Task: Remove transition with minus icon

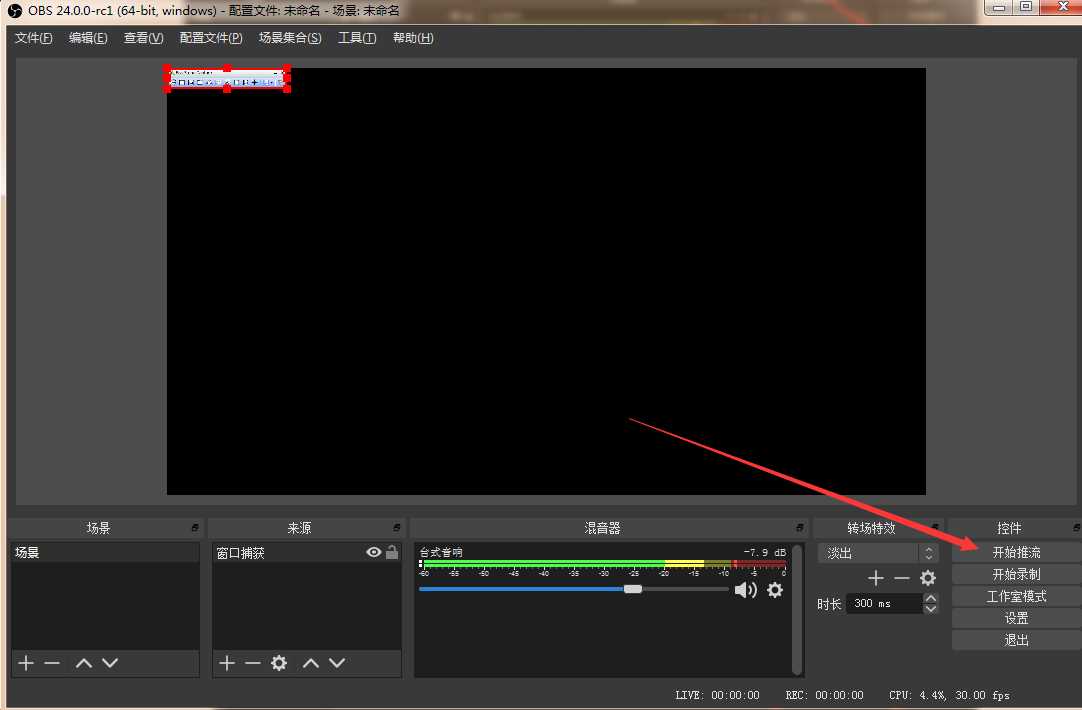Action: [x=902, y=578]
